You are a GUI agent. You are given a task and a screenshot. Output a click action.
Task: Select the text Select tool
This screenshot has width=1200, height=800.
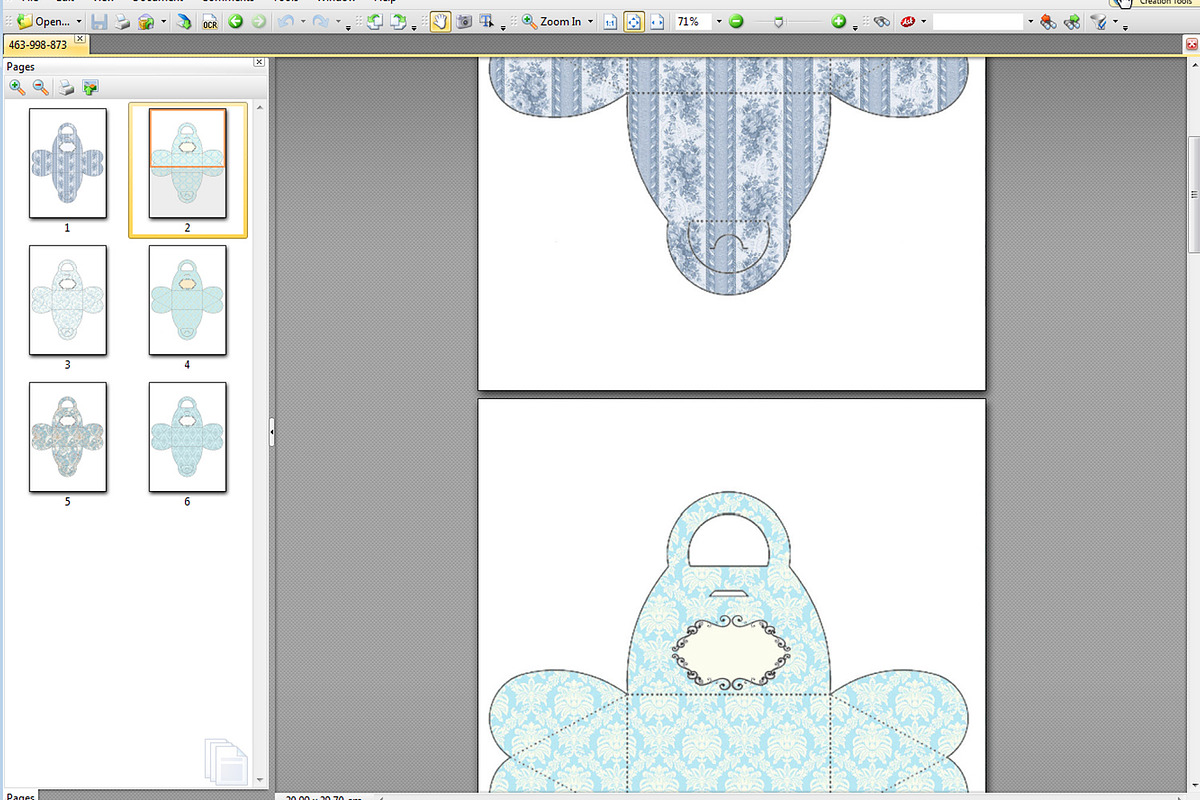pyautogui.click(x=487, y=21)
